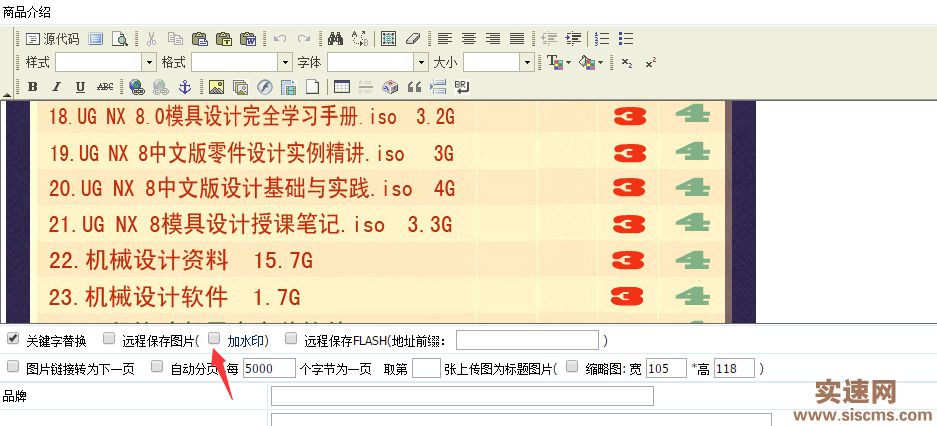Open the Replace text icon
The image size is (937, 426).
360,39
